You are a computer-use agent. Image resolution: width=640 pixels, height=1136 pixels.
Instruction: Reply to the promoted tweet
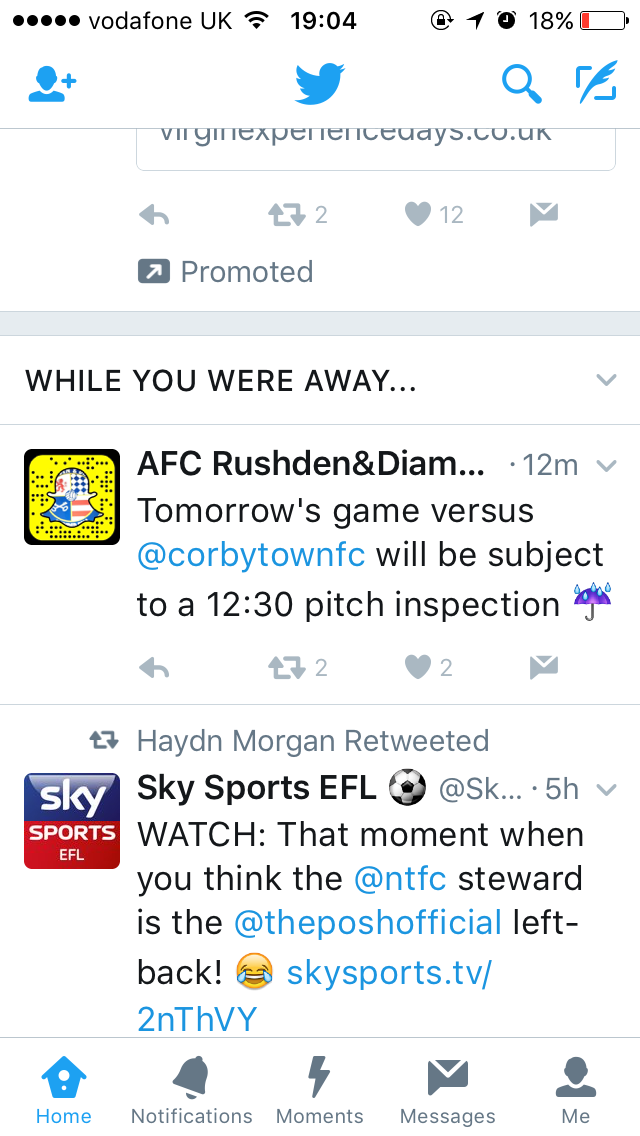pos(153,214)
